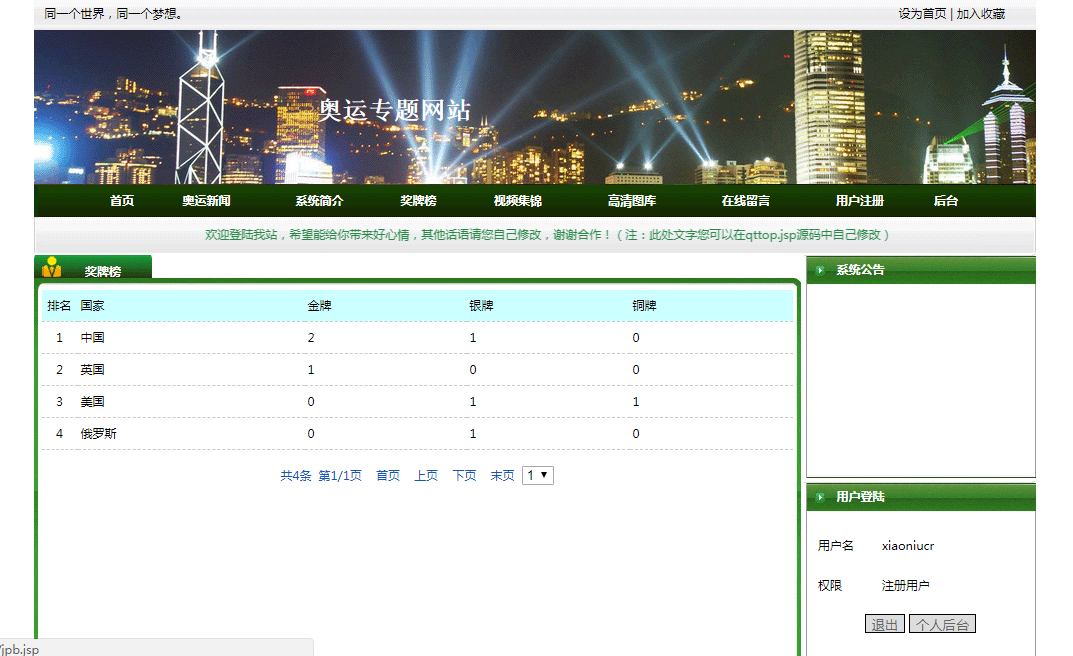
Task: Click the 用户登陆 panel header
Action: click(920, 497)
